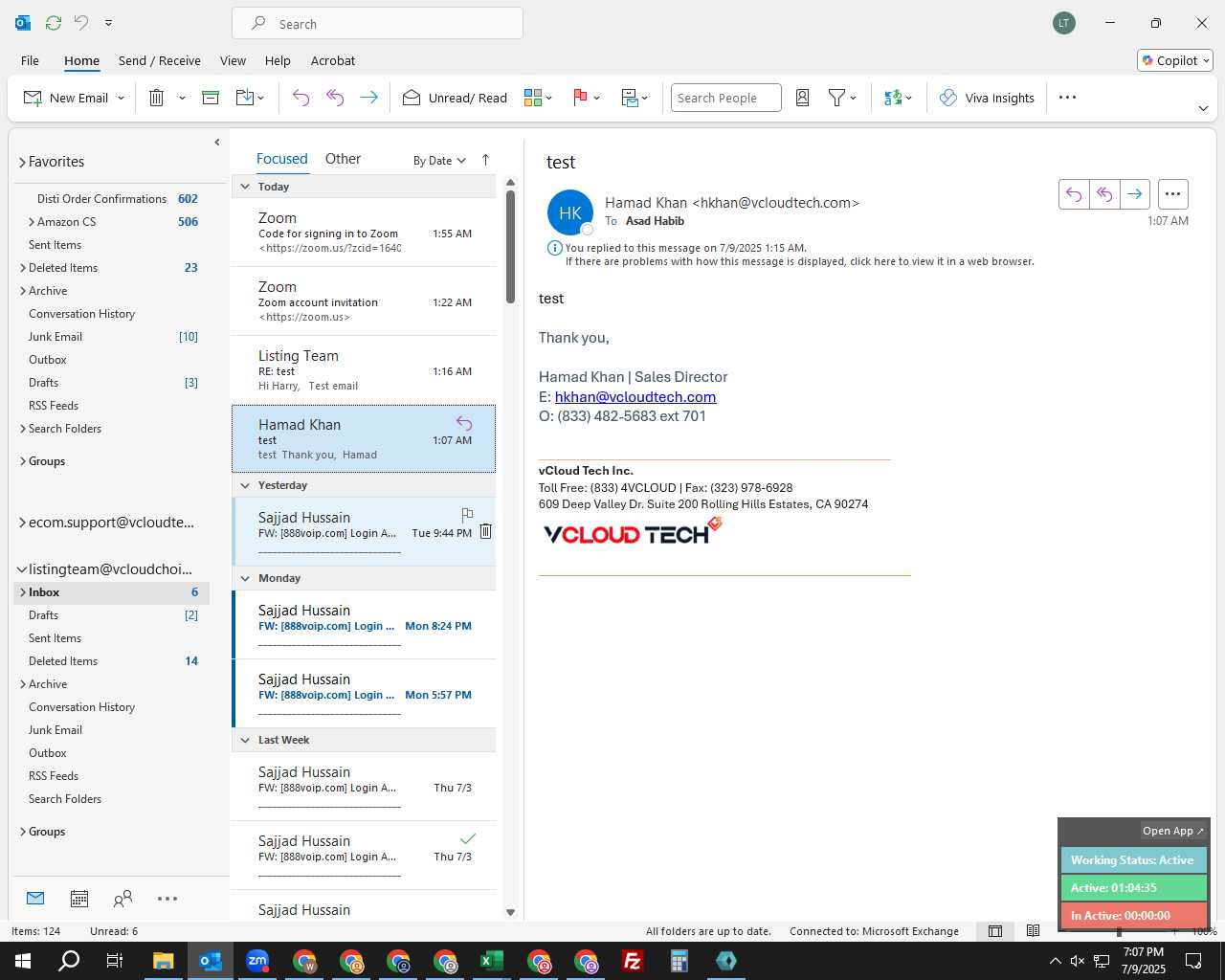1225x980 pixels.
Task: Click the Archive icon in ribbon
Action: click(x=211, y=98)
